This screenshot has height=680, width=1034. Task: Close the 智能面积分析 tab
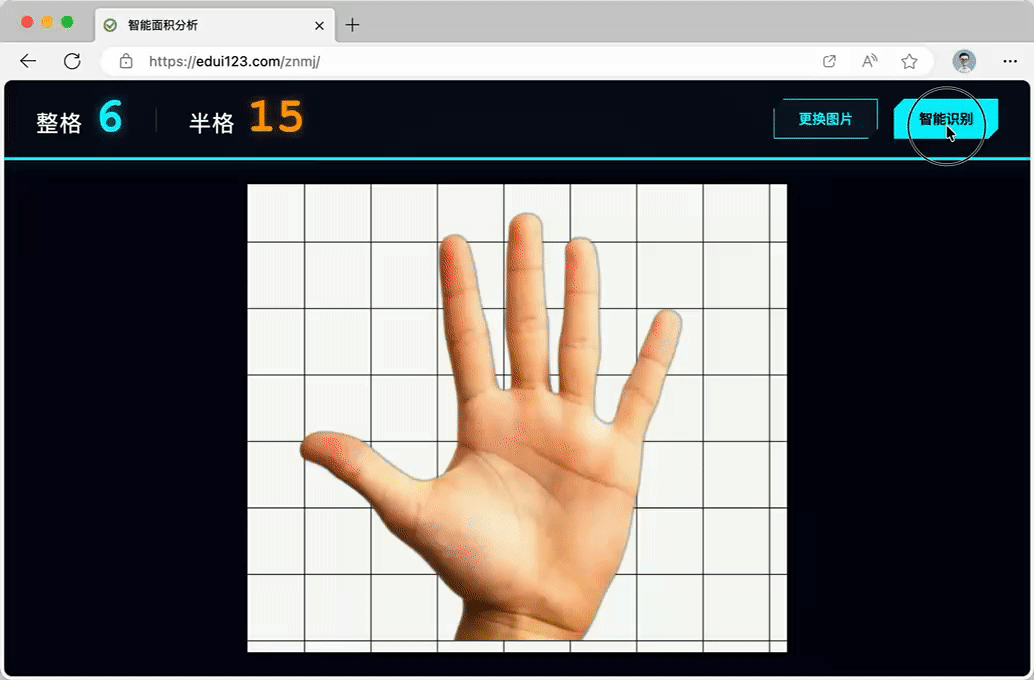[x=319, y=26]
